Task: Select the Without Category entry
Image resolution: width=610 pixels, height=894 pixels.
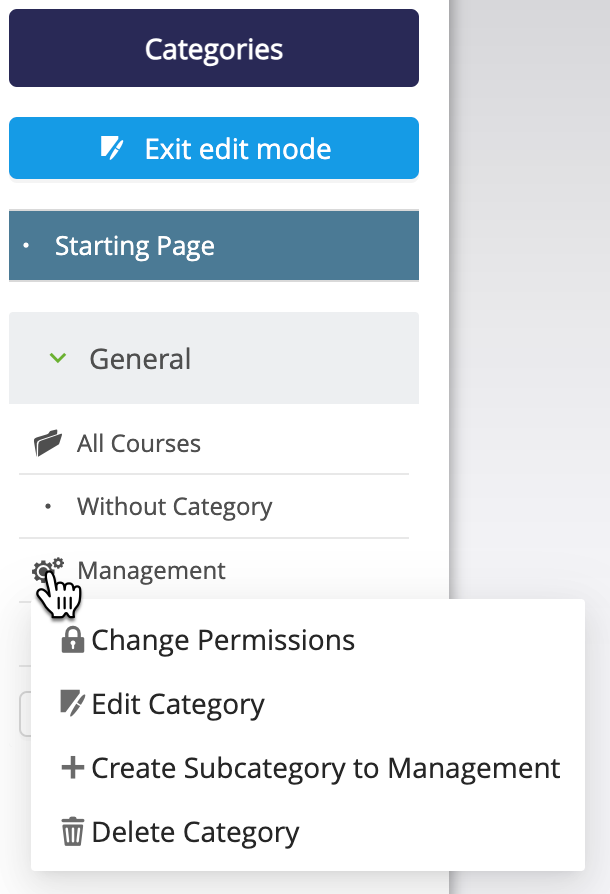Action: (174, 507)
